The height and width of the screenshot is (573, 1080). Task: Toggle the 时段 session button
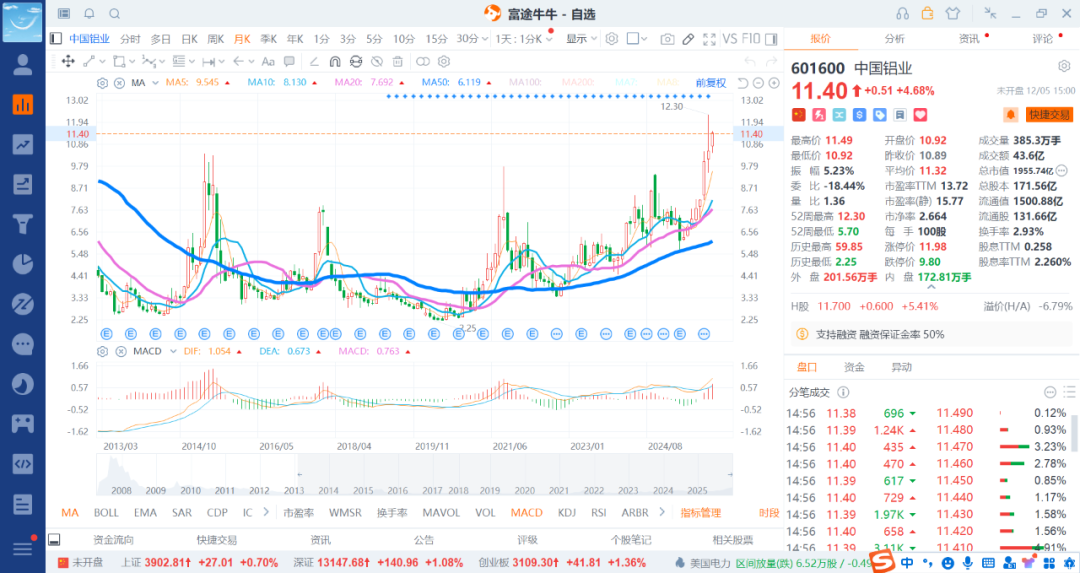pyautogui.click(x=769, y=512)
